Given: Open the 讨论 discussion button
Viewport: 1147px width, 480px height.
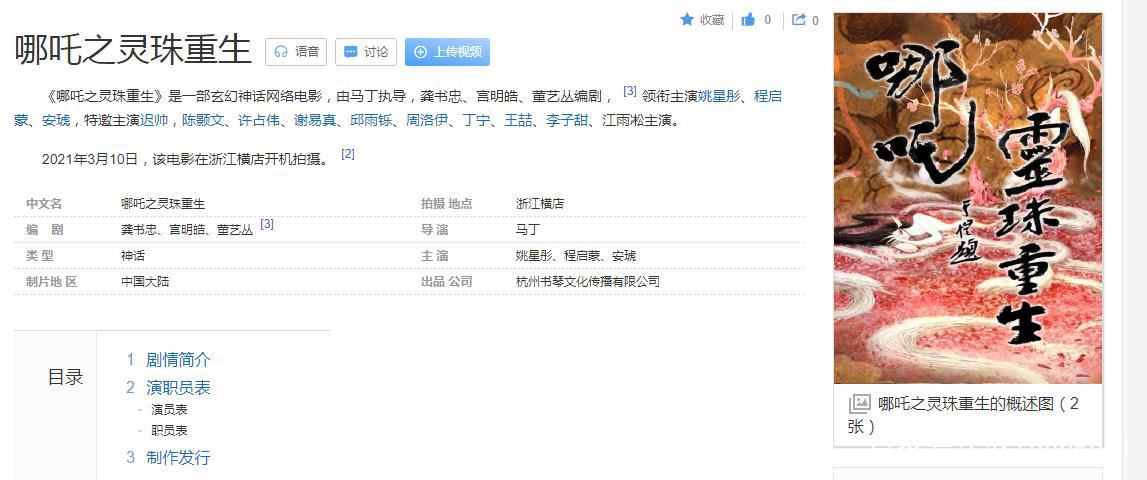Looking at the screenshot, I should 366,52.
